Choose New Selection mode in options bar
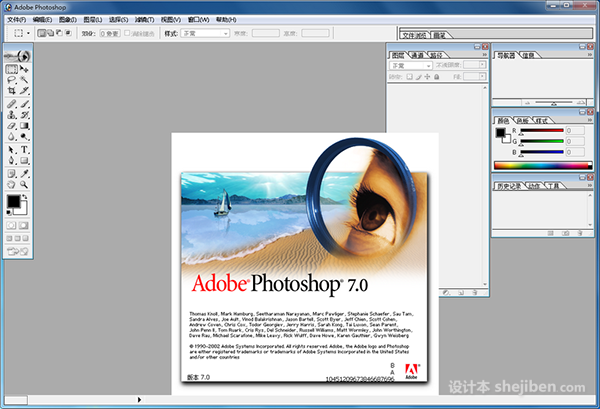 pyautogui.click(x=41, y=33)
